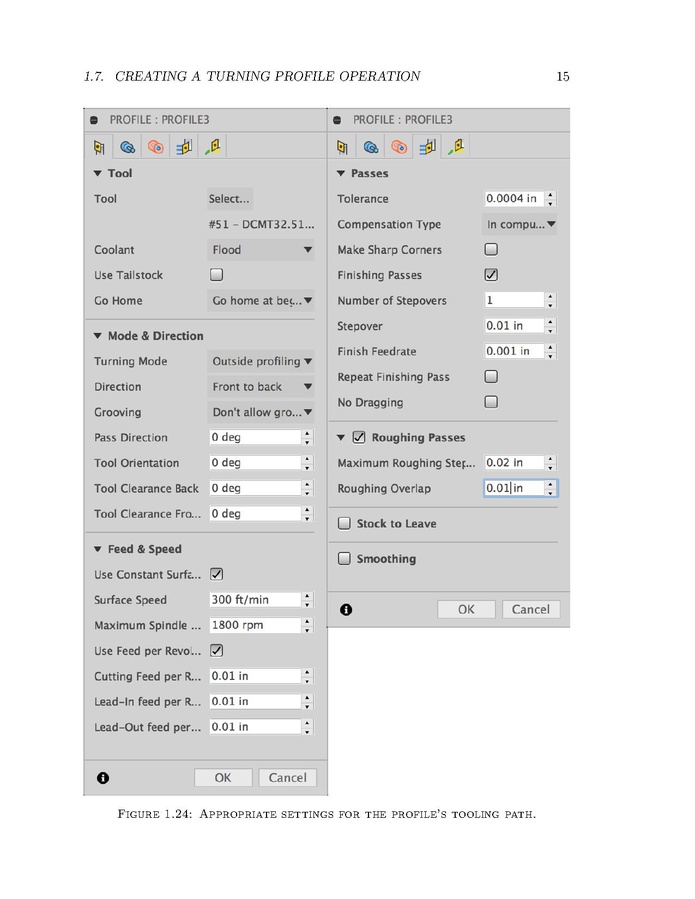The width and height of the screenshot is (695, 899).
Task: Enable the Use Tailstock checkbox
Action: click(x=216, y=275)
